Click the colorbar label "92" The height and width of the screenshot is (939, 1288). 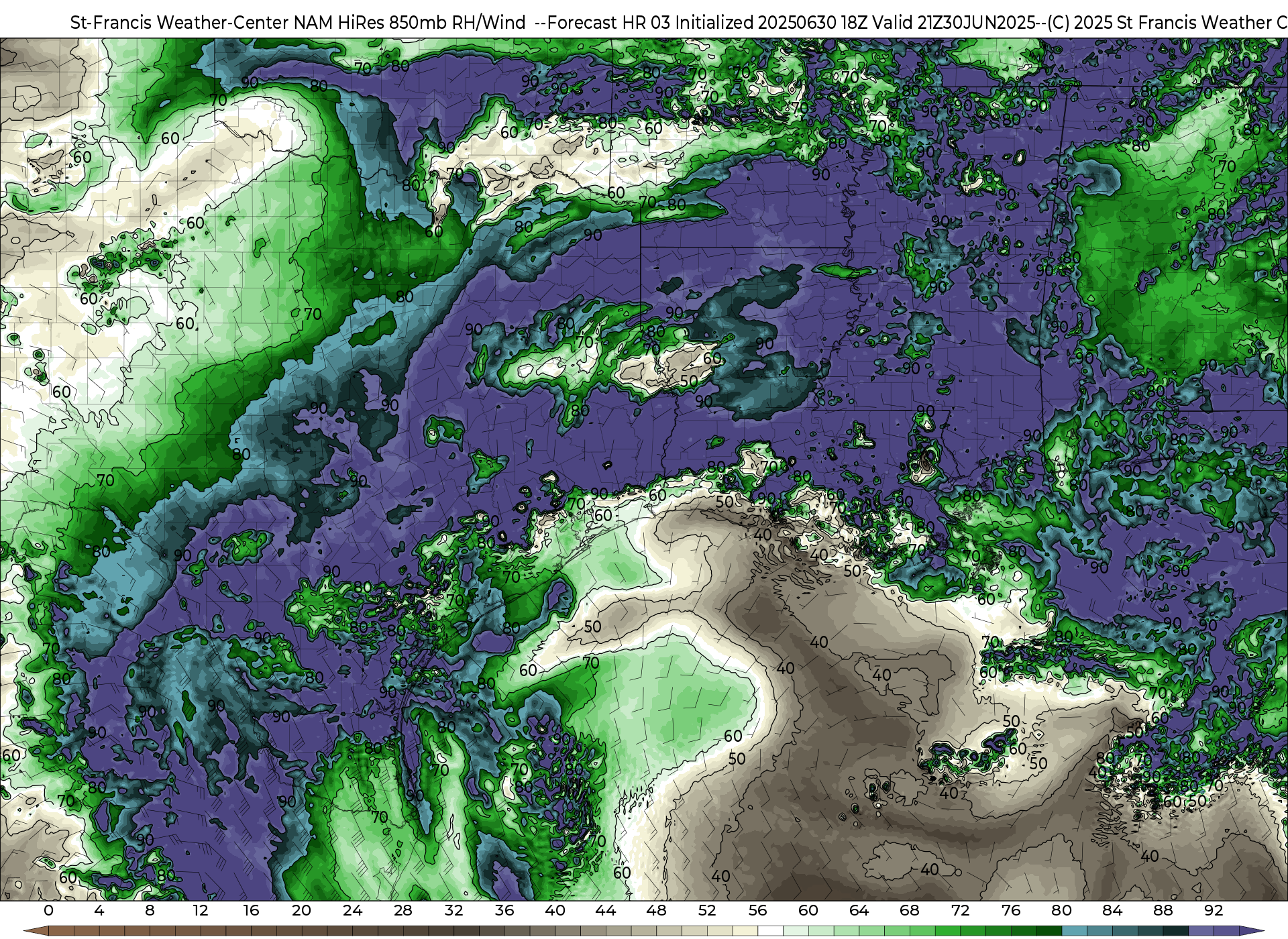click(1214, 910)
